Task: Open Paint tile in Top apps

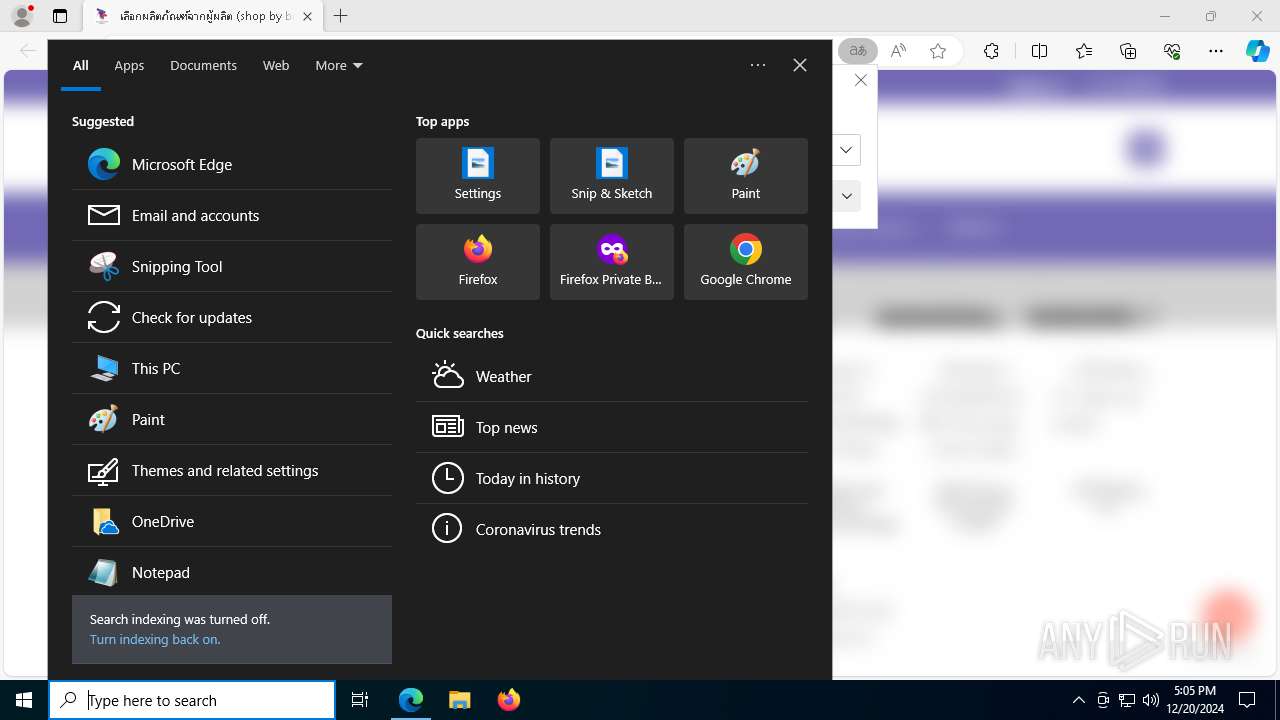Action: [746, 176]
